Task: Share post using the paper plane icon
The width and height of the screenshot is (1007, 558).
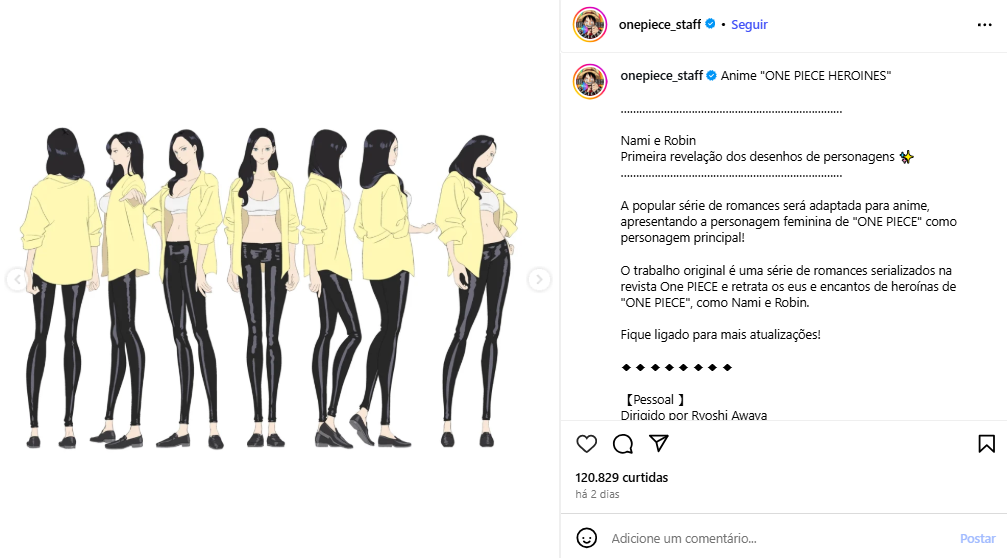Action: tap(658, 443)
